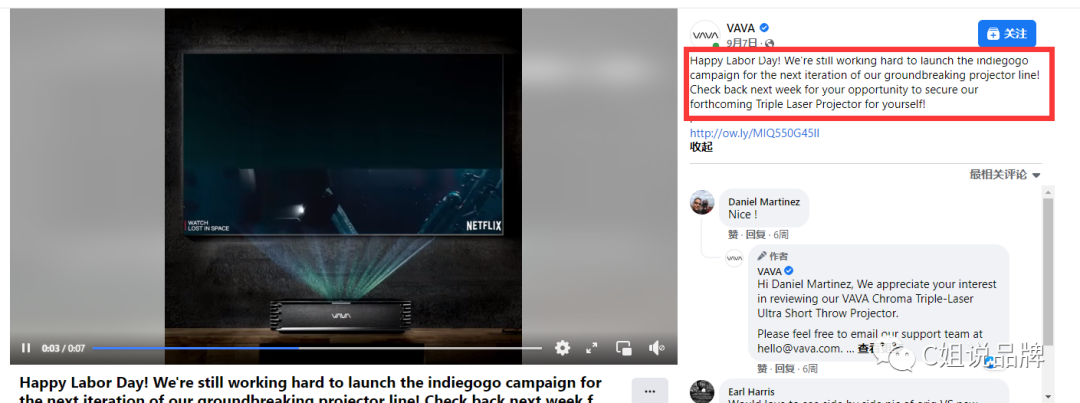The image size is (1080, 403).
Task: Unmute the video volume icon
Action: coord(657,348)
